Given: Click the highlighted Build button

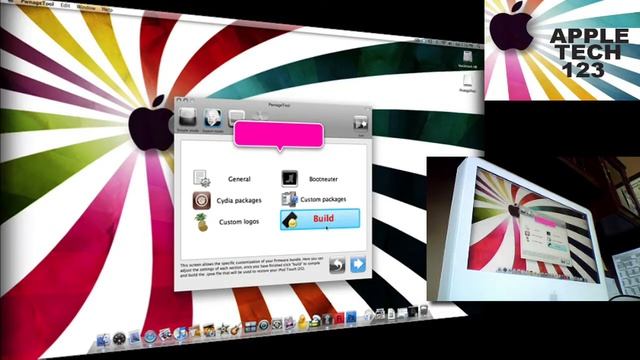Looking at the screenshot, I should click(320, 219).
